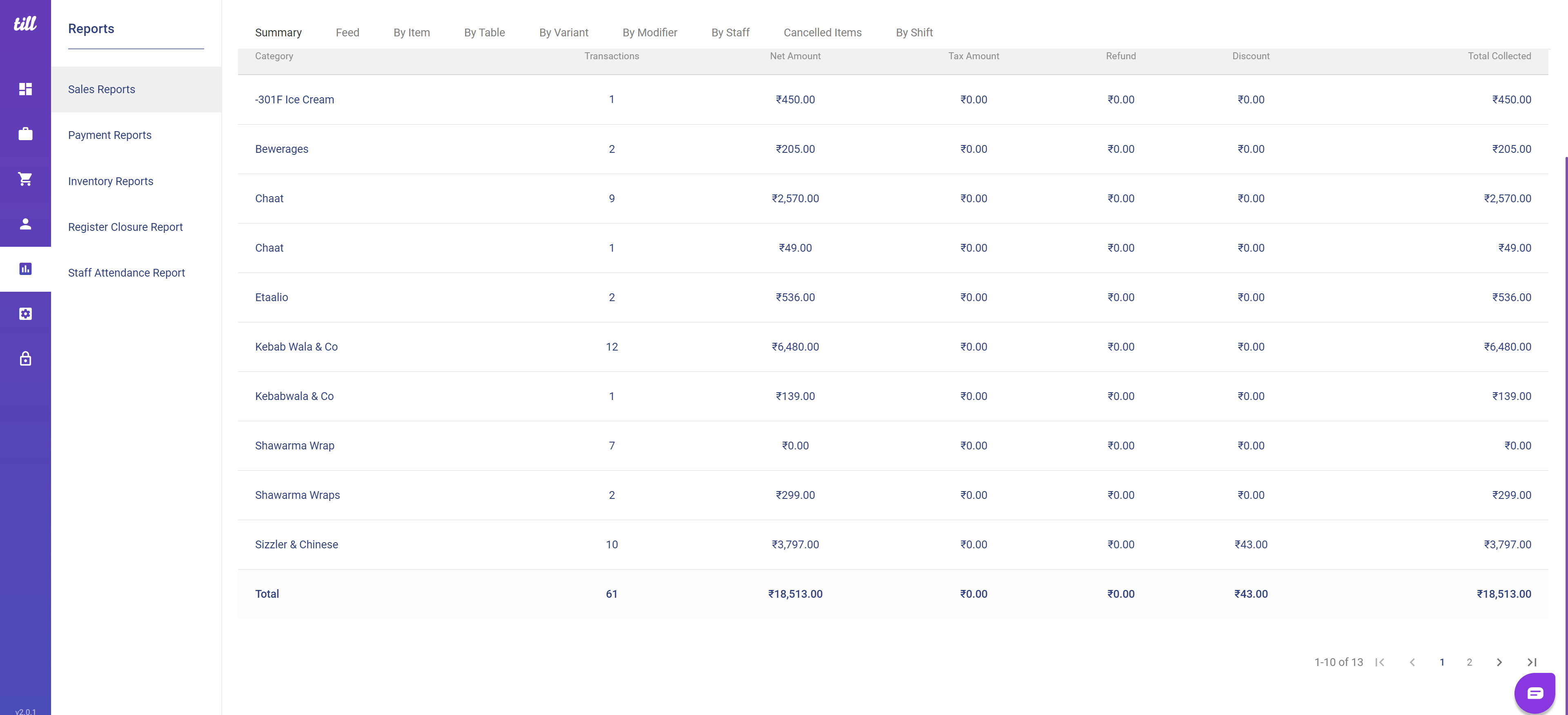Click the 1-10 of 13 pagination text
This screenshot has height=715, width=1568.
1339,662
